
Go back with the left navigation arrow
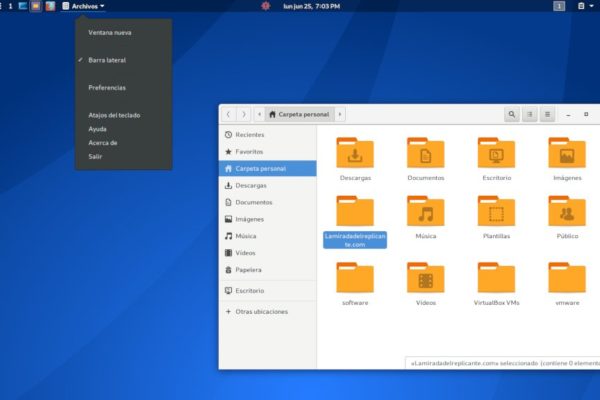[229, 114]
